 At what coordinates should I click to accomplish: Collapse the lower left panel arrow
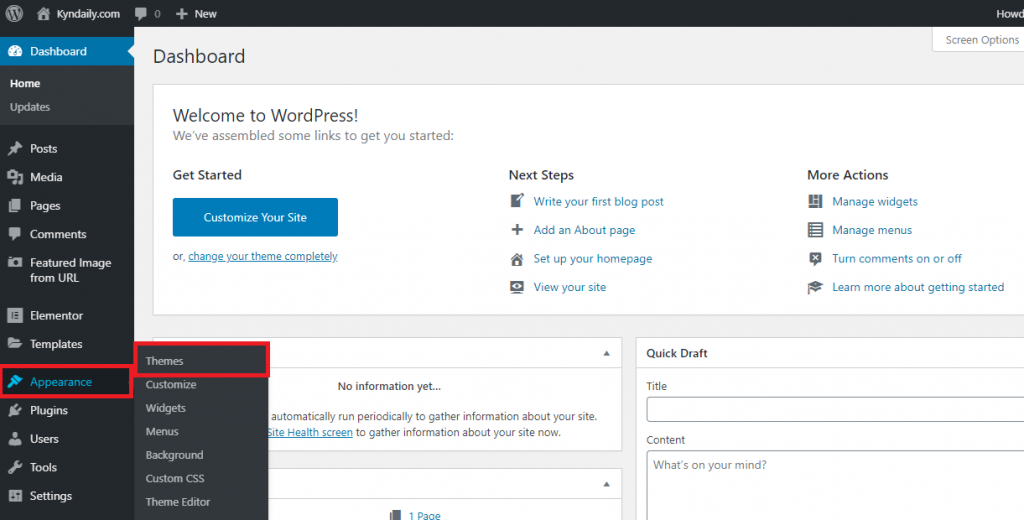click(606, 484)
